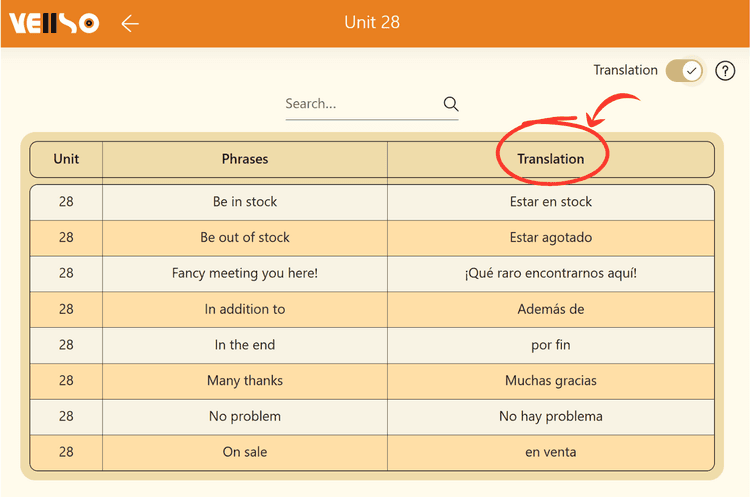
Task: Click the translation 'Estar agotado'
Action: click(x=550, y=238)
